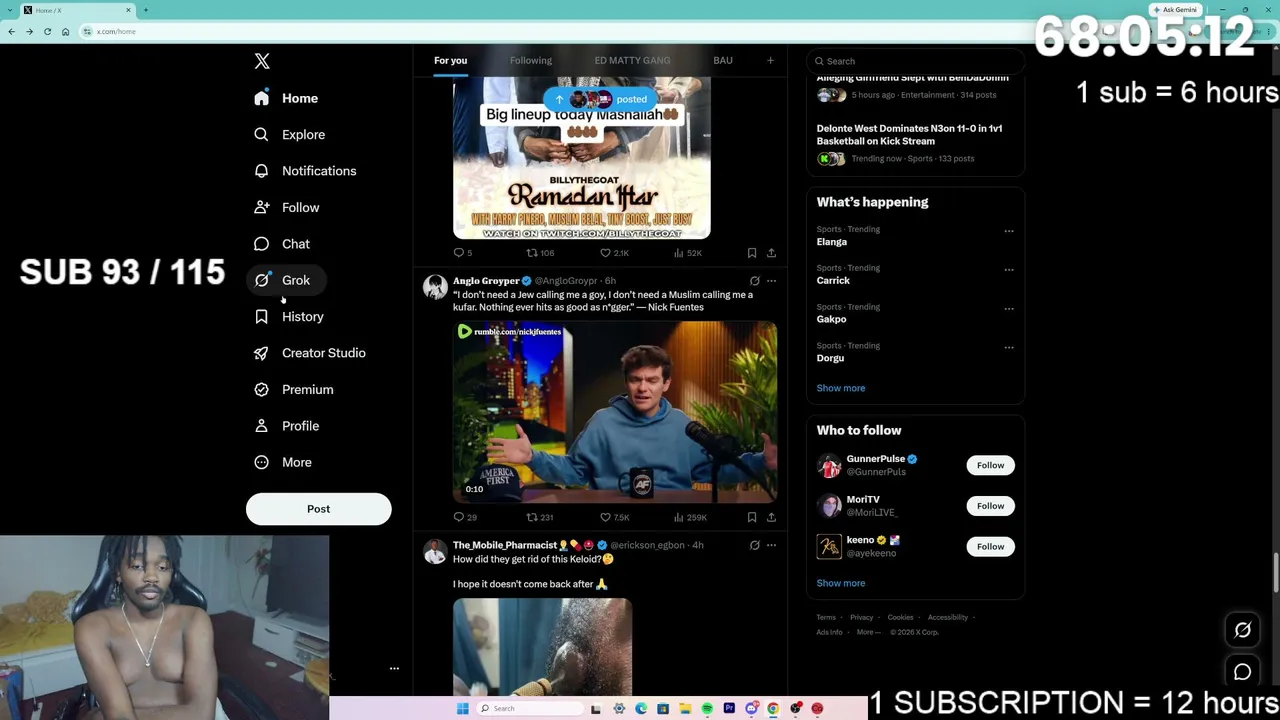Add a new timeline tab with plus
Image resolution: width=1280 pixels, height=720 pixels.
tap(770, 61)
